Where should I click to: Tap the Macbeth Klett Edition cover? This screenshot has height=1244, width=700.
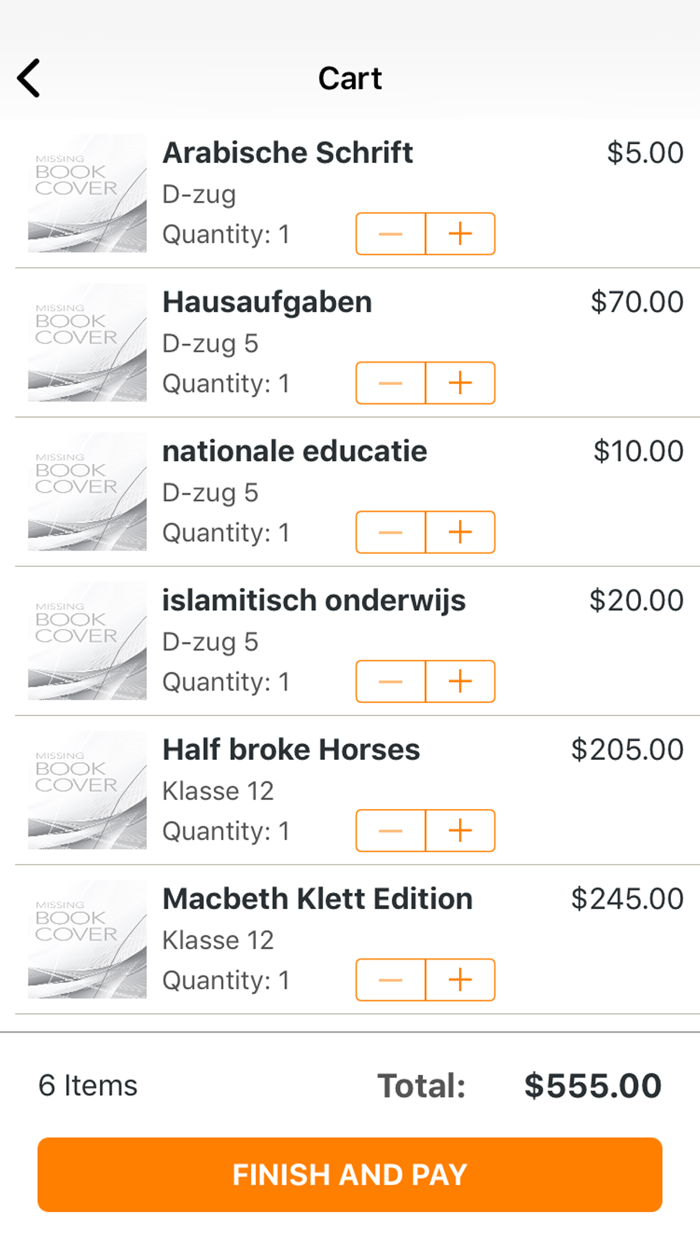[87, 939]
